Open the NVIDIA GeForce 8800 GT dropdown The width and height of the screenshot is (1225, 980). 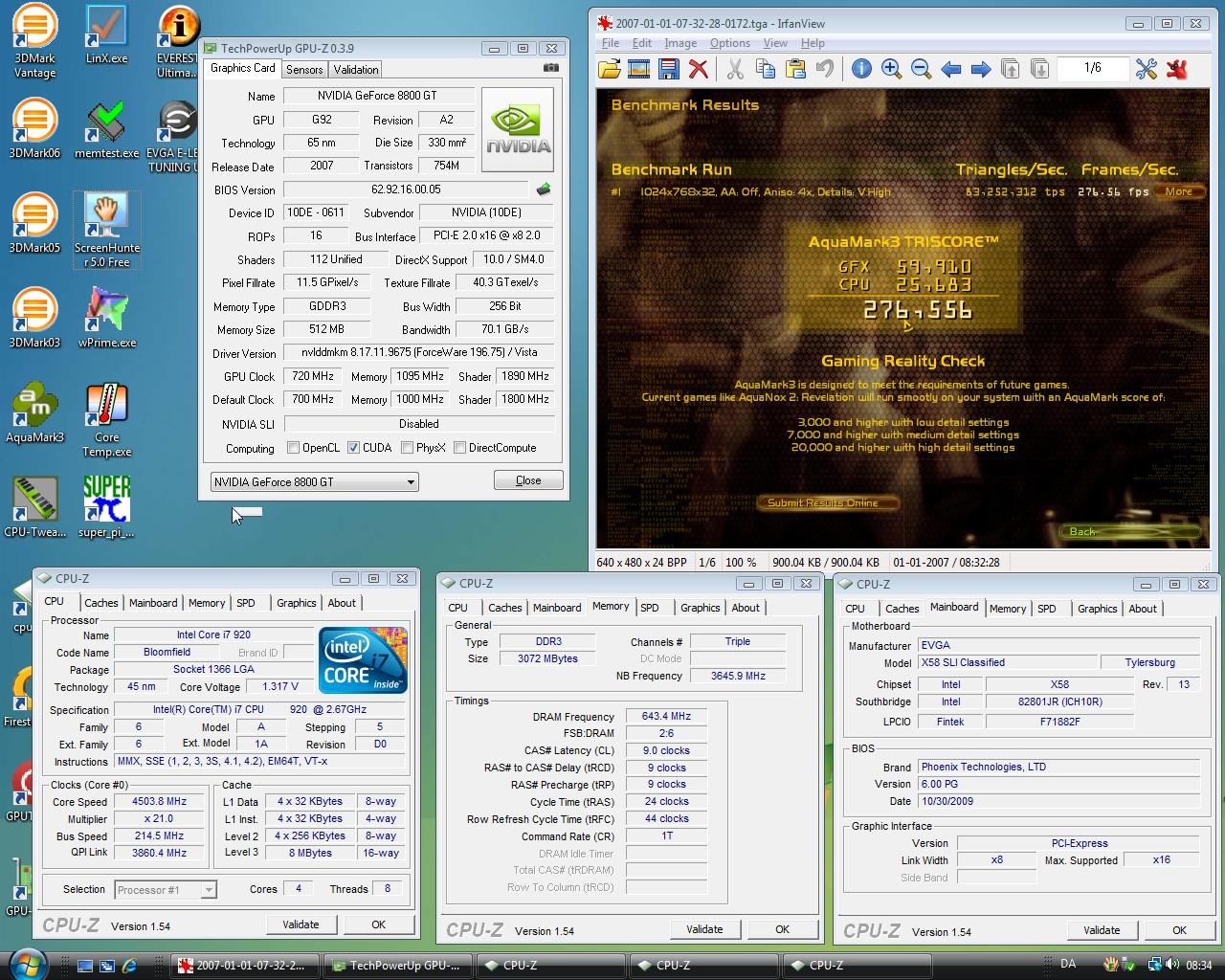pos(314,482)
